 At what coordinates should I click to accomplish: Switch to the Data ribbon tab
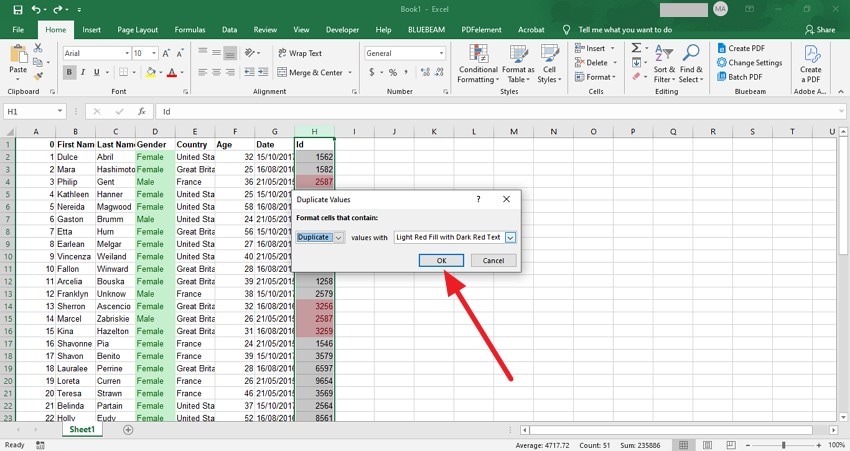[x=229, y=30]
